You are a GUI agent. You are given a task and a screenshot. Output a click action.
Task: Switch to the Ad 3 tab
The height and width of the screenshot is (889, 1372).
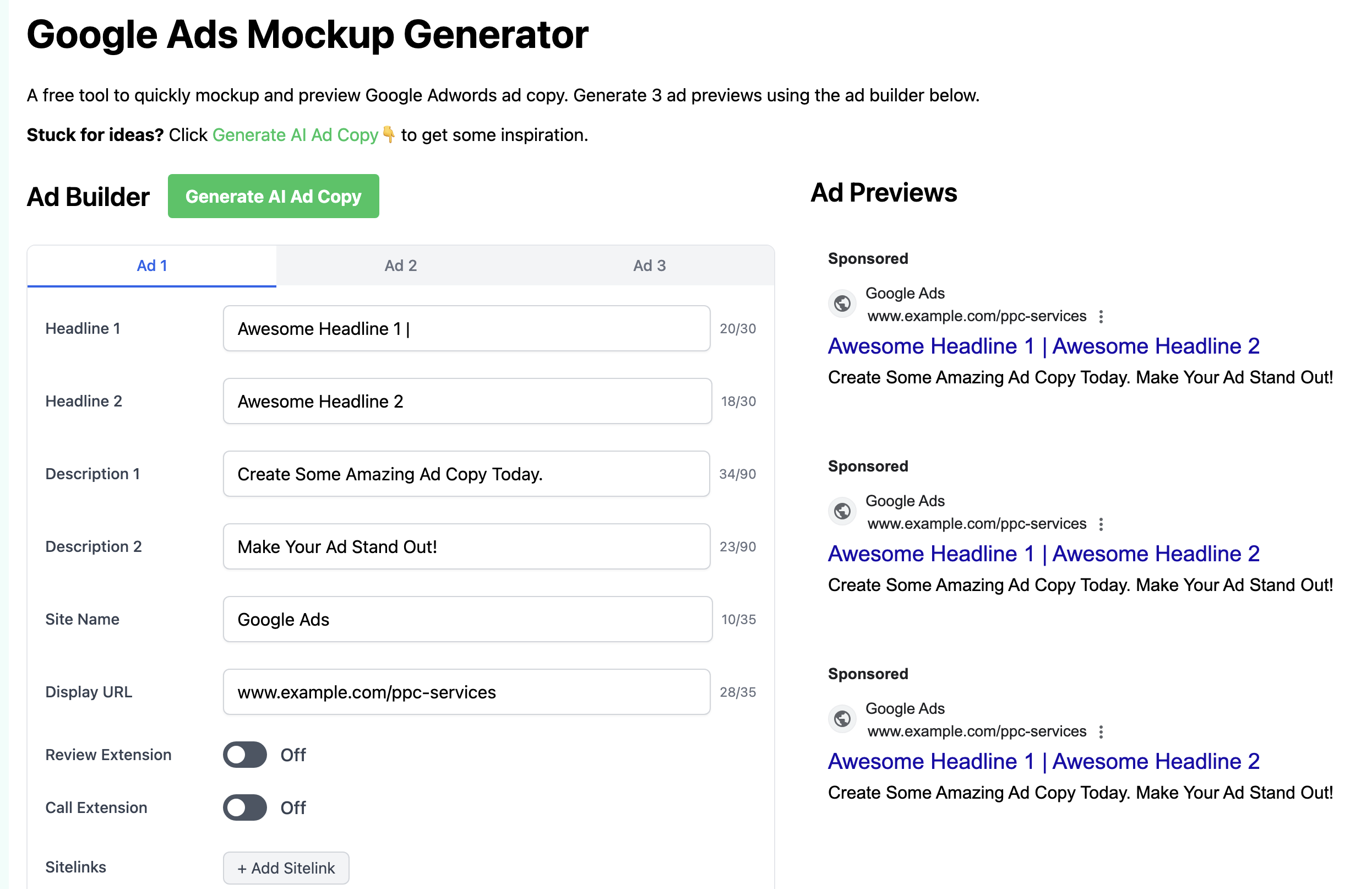650,265
